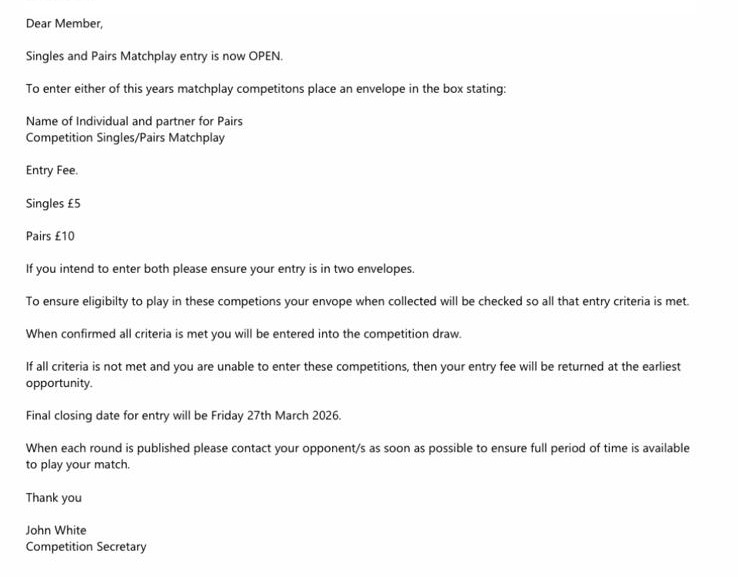The image size is (738, 577).
Task: Click the "Competition Secretary" title
Action: pyautogui.click(x=86, y=547)
